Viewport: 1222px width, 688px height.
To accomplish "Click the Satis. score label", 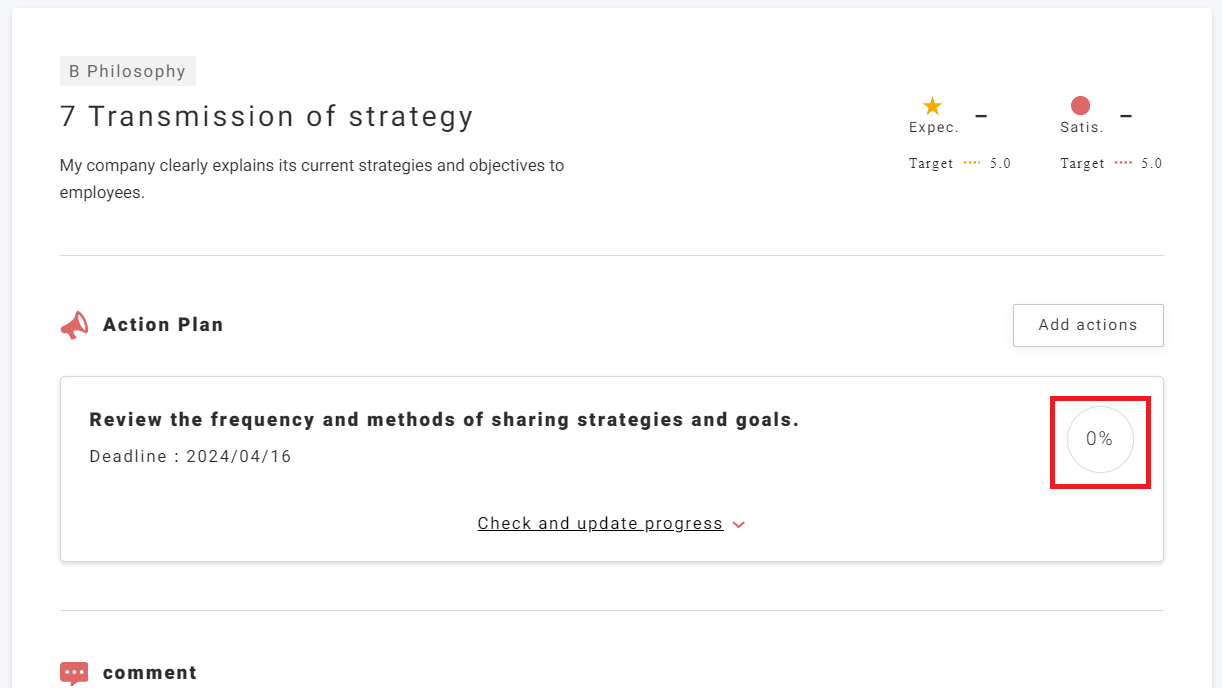I will point(1082,128).
